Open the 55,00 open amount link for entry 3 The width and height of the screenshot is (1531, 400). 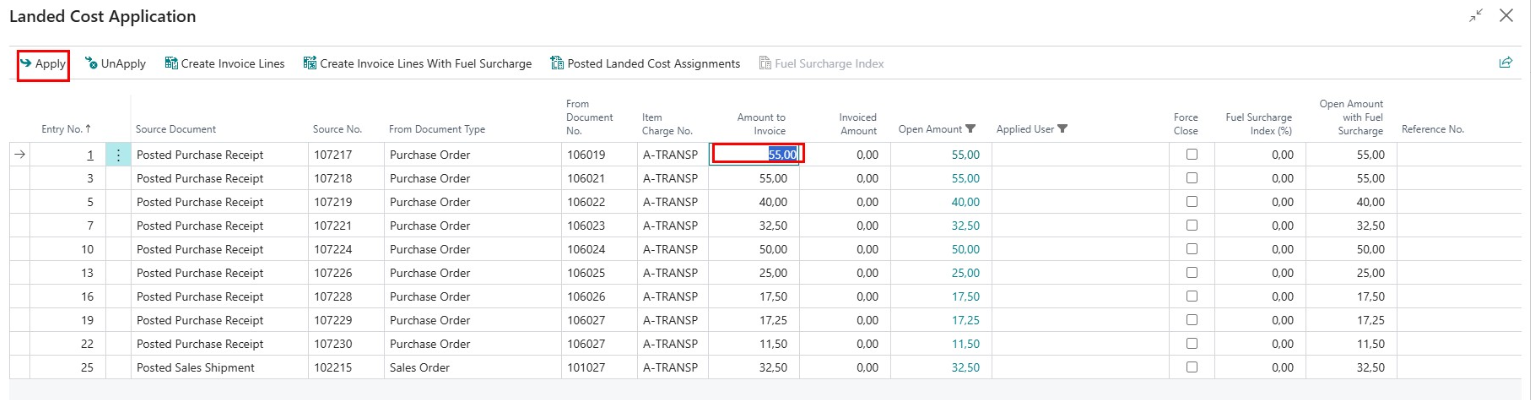point(965,178)
